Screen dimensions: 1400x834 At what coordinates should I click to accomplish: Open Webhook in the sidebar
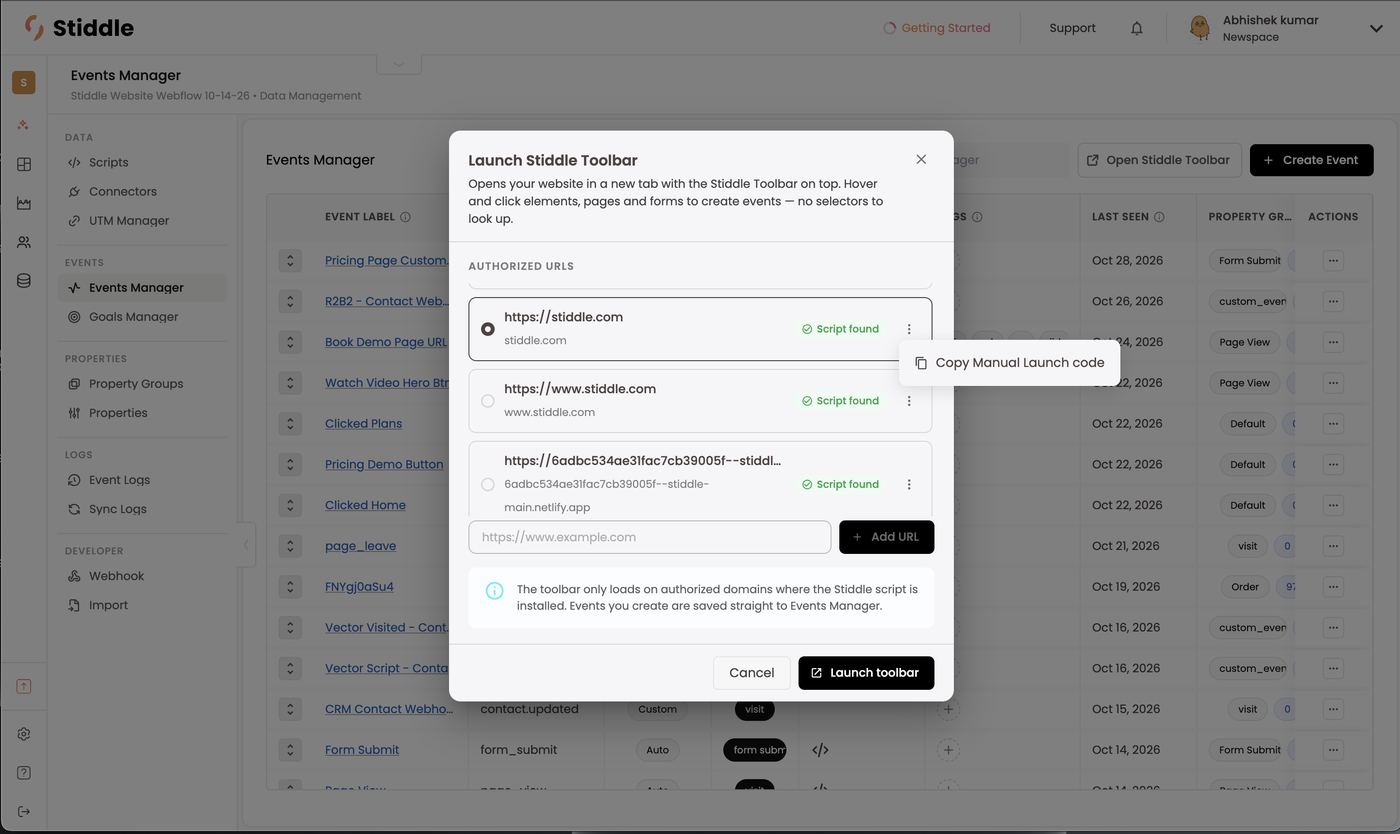[116, 576]
